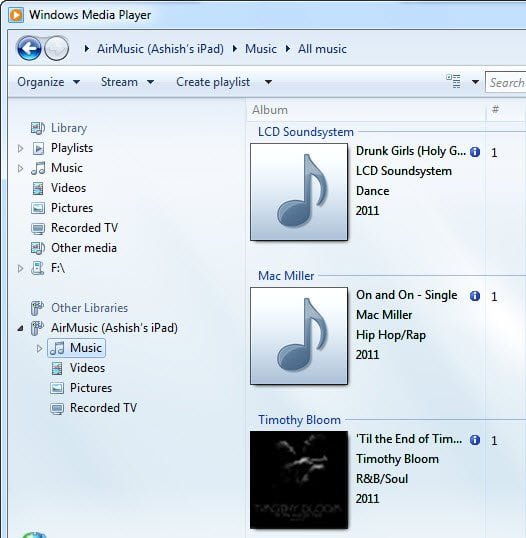The image size is (526, 538).
Task: Expand the F:\ device node
Action: click(20, 268)
